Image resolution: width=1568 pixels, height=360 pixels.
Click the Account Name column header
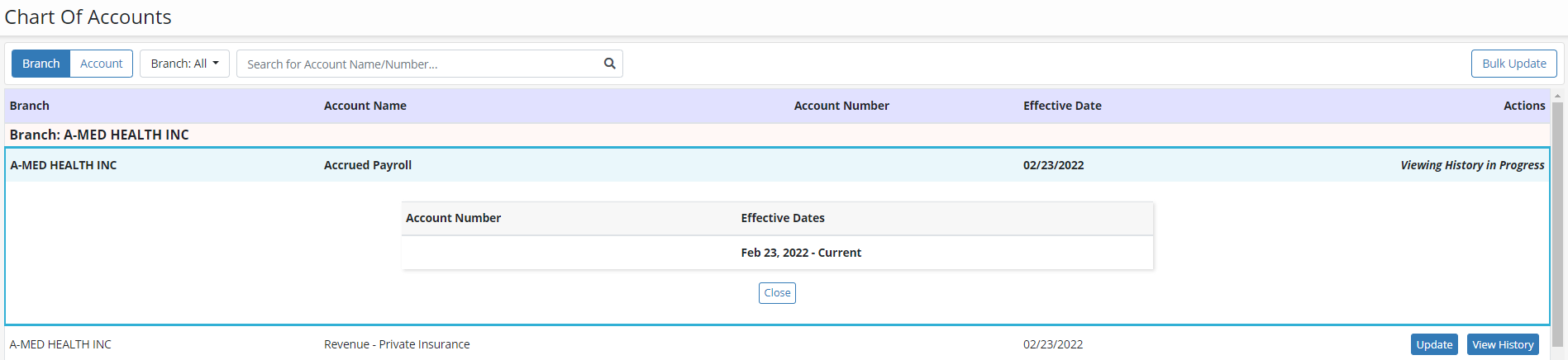pos(365,106)
